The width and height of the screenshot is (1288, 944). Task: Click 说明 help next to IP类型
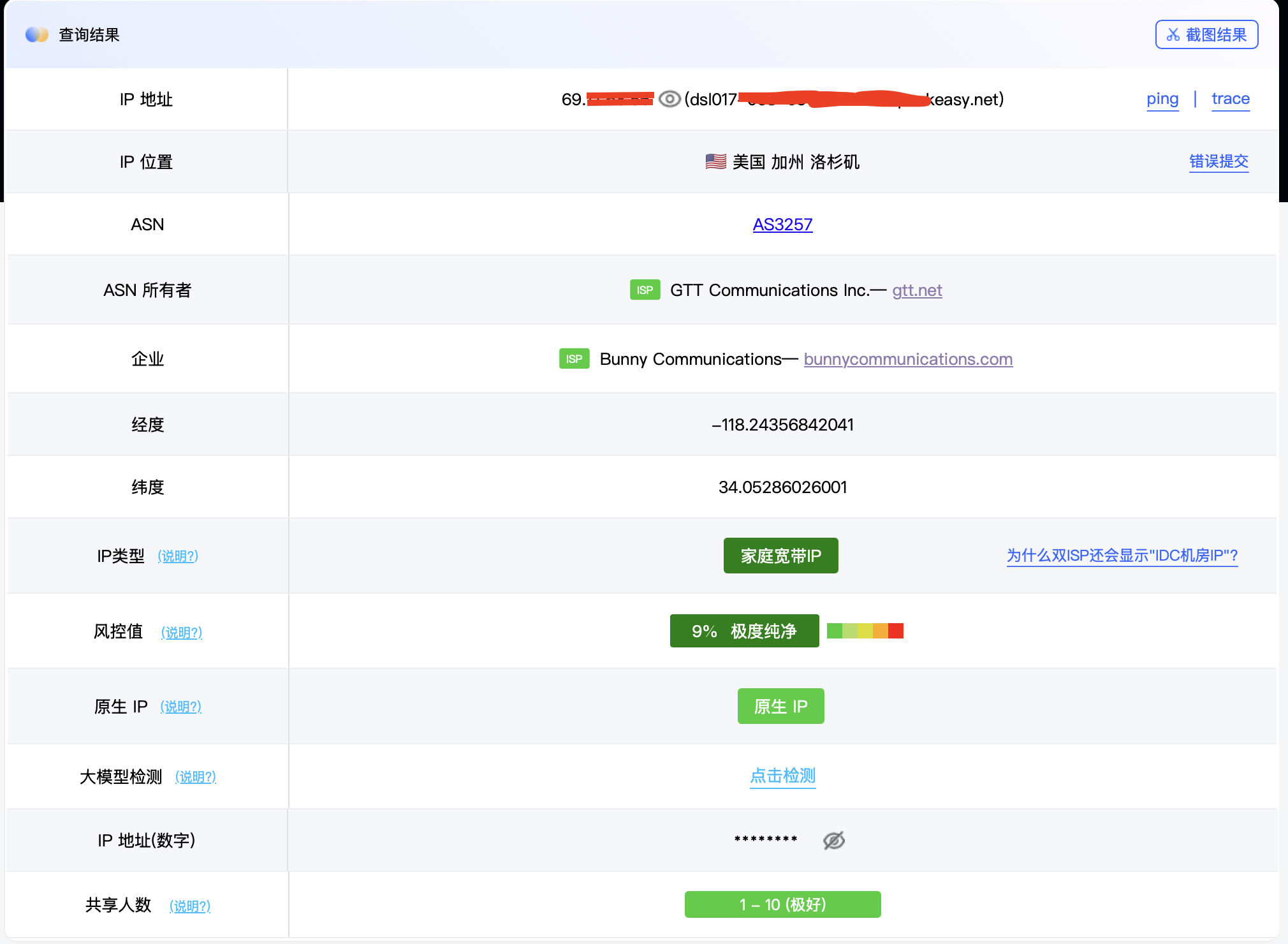178,556
